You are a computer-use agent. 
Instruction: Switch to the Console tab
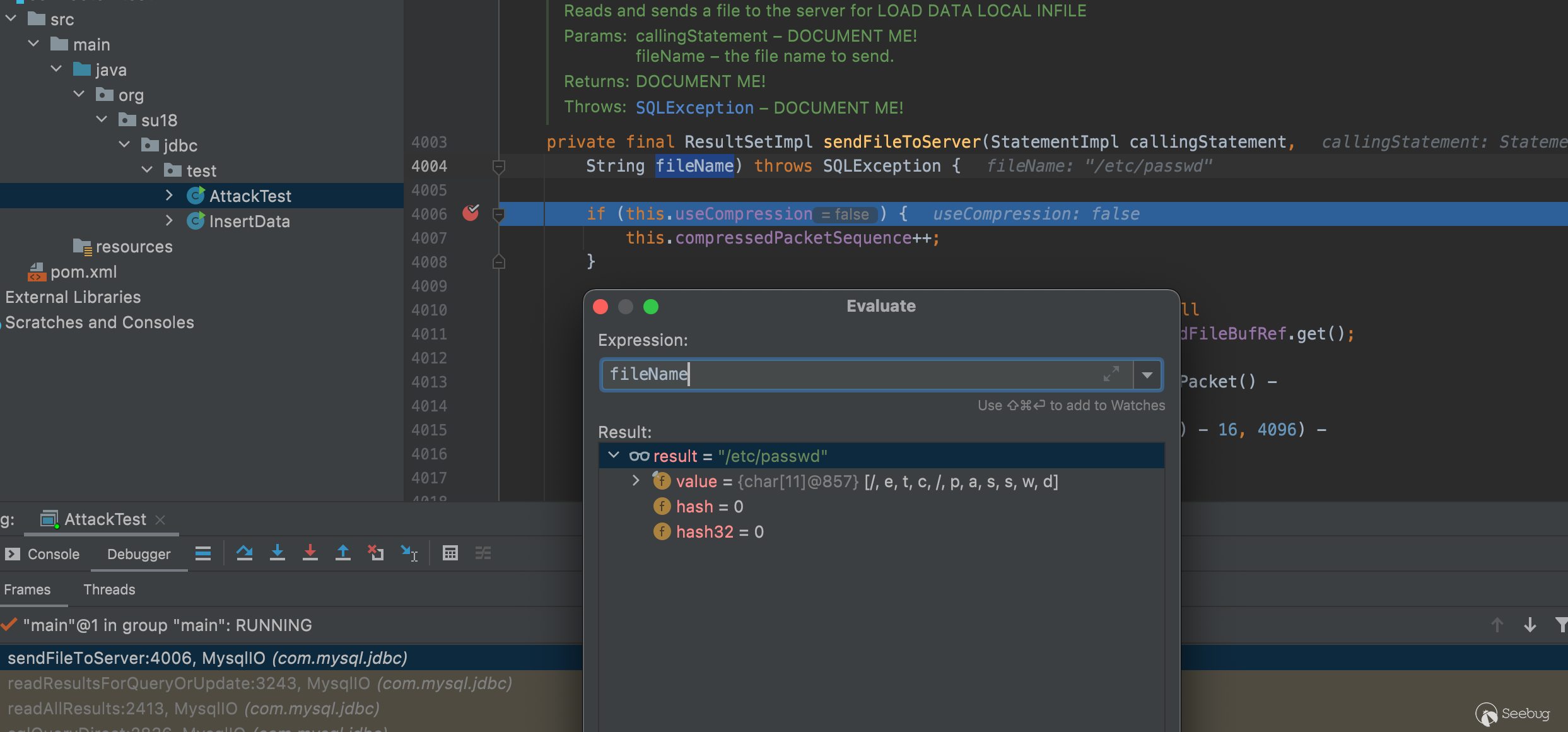(53, 554)
